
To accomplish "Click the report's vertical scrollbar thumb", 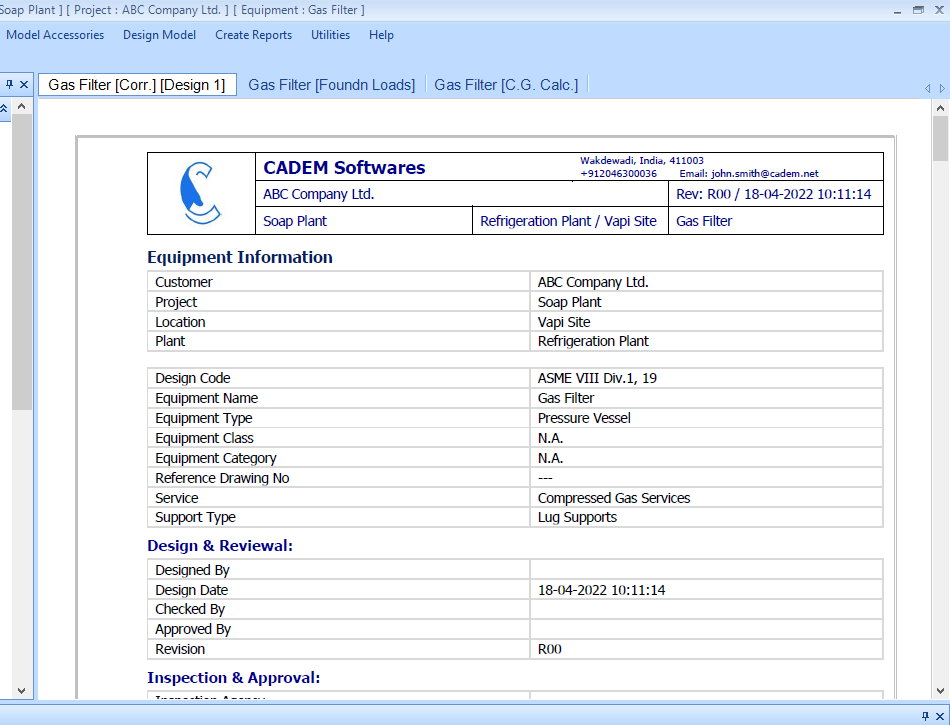I will coord(940,139).
